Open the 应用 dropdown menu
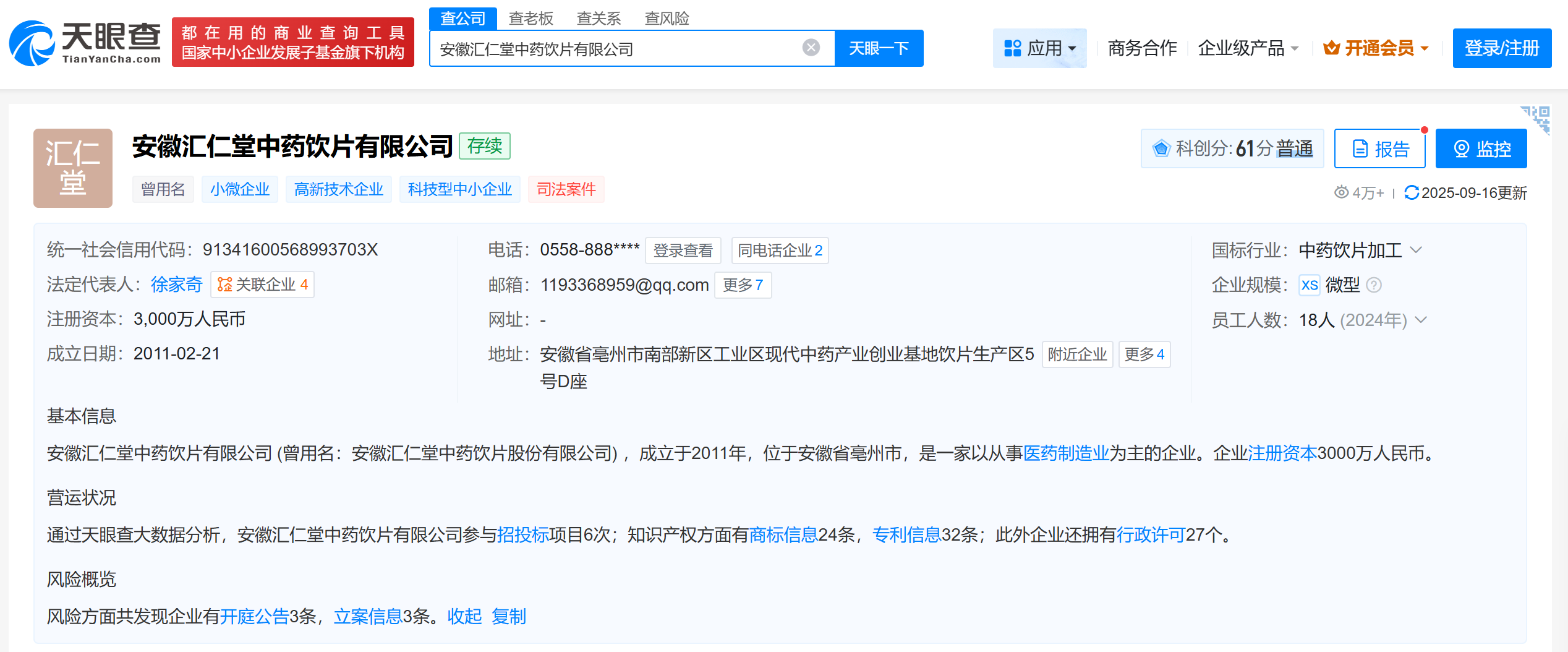 (x=1039, y=48)
